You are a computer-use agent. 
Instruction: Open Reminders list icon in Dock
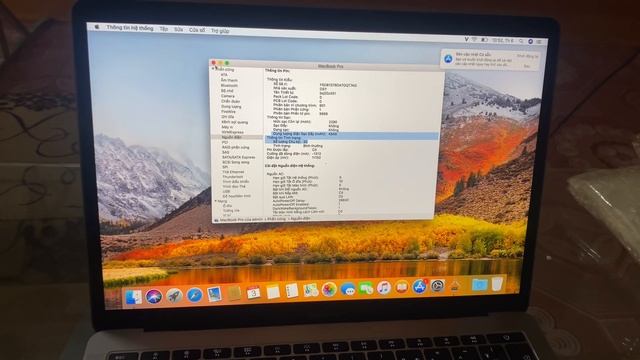(291, 291)
